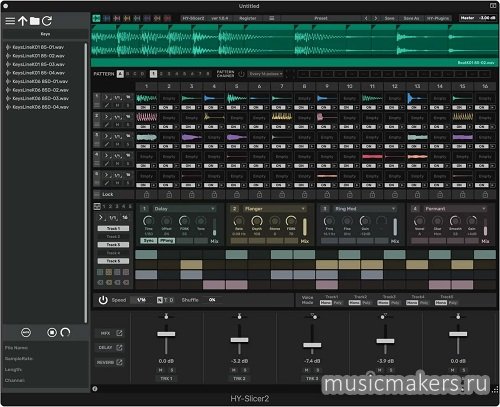Viewport: 500px width, 407px height.
Task: Click the resize grip icon bottom right
Action: pos(495,389)
